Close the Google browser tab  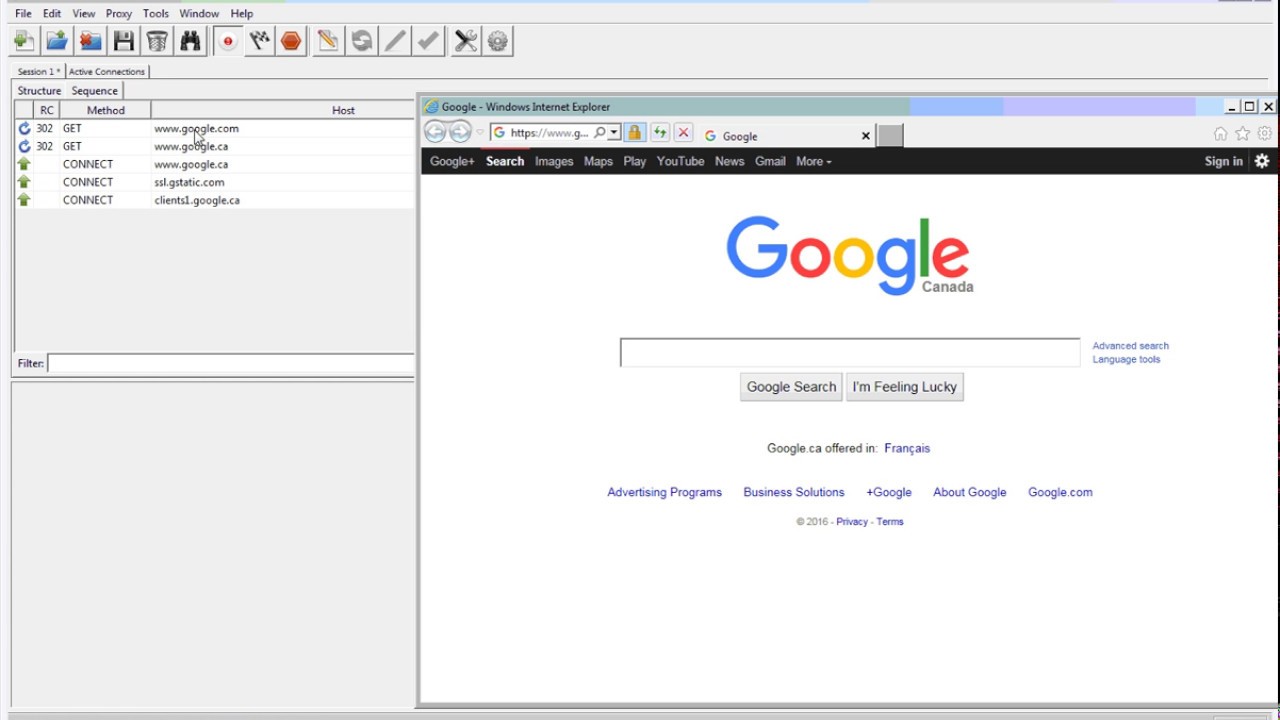coord(866,136)
